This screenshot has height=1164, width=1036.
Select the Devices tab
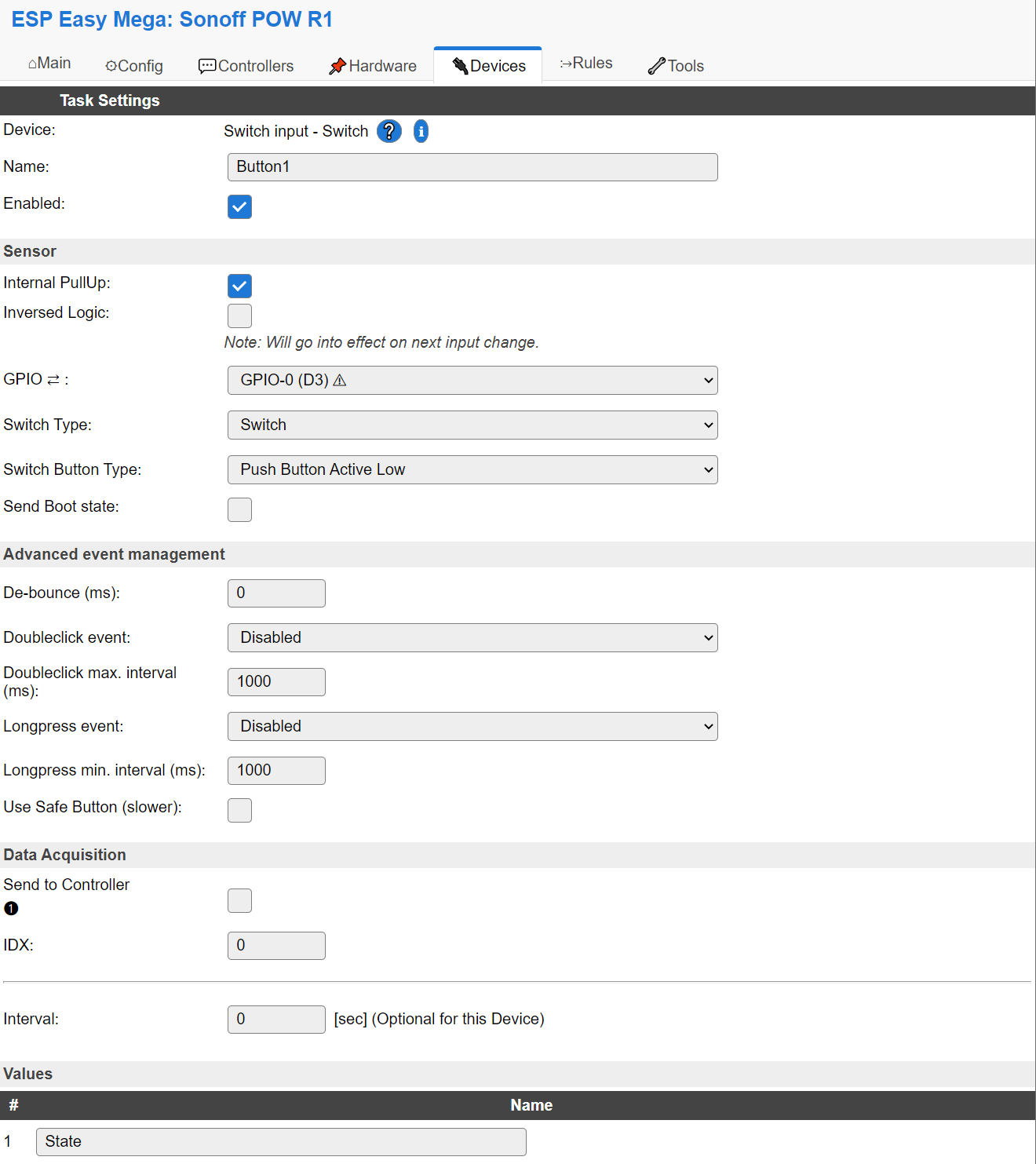[x=488, y=66]
